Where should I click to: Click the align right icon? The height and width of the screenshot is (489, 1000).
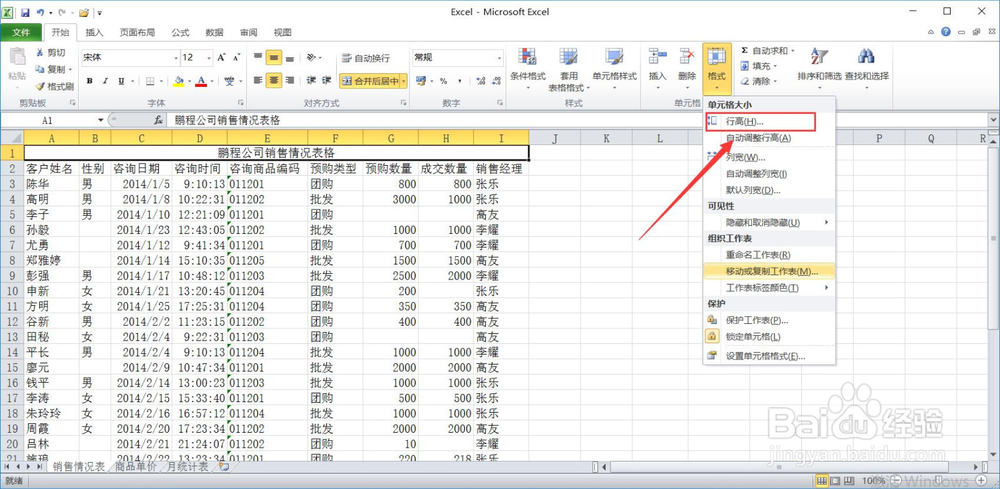point(290,80)
